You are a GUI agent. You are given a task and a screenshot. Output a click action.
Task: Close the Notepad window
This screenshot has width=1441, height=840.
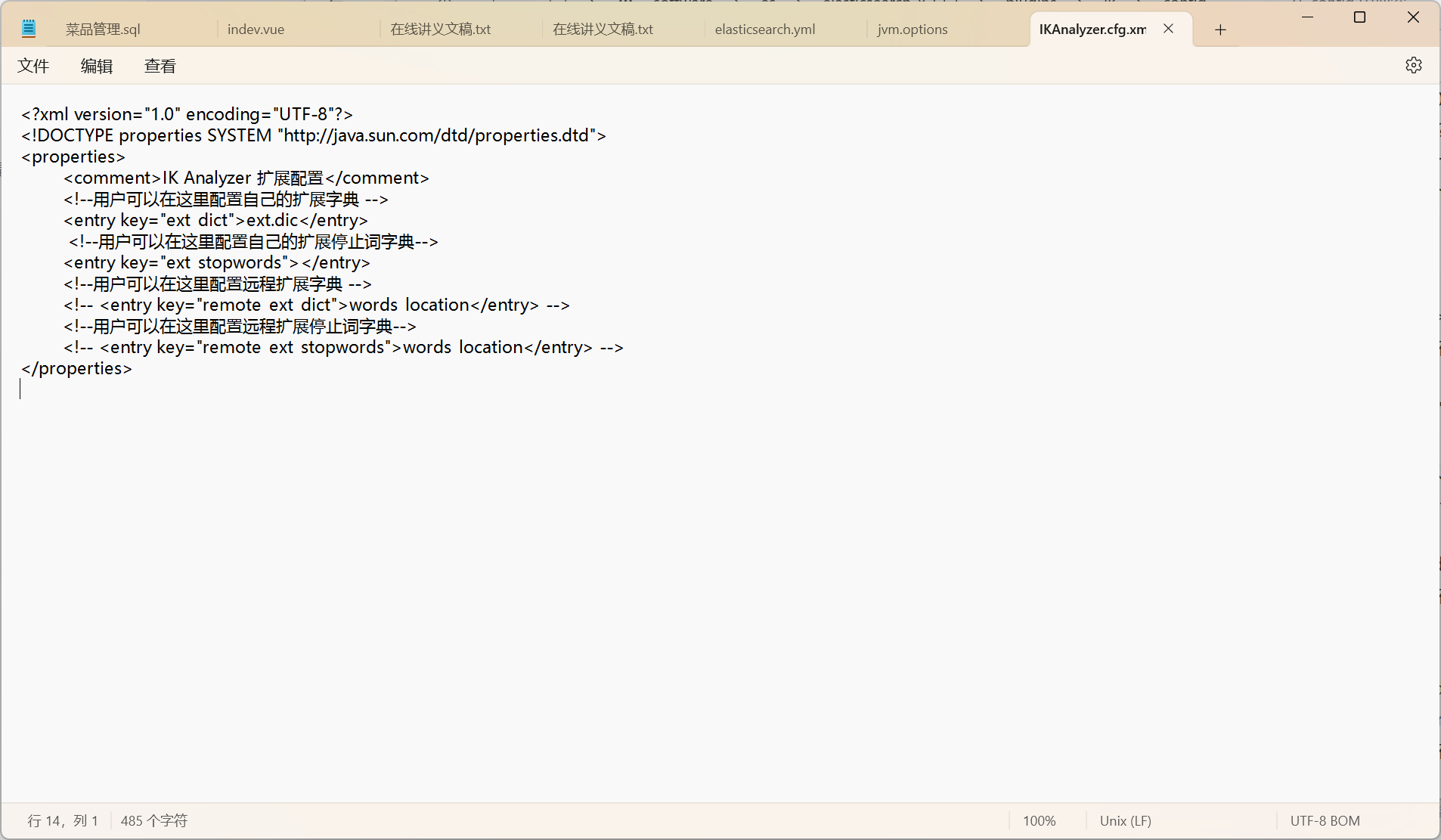[x=1413, y=17]
